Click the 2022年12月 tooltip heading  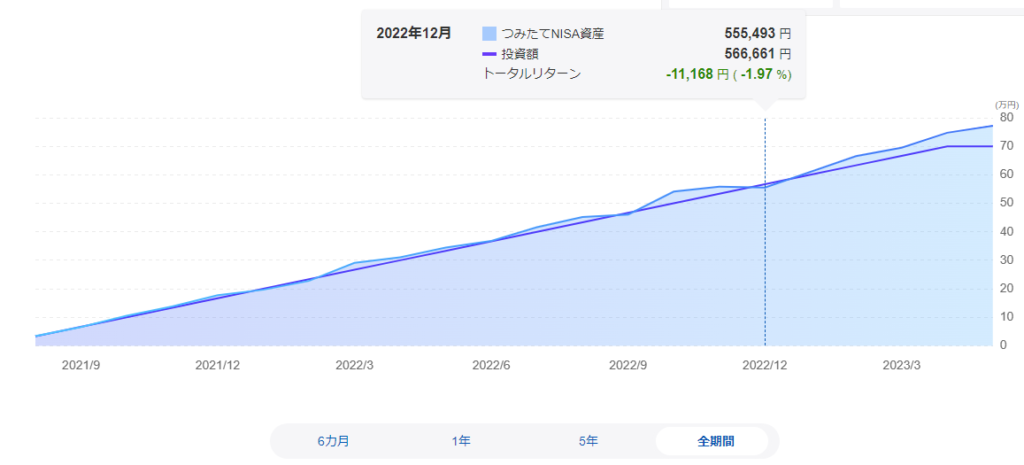(x=413, y=33)
